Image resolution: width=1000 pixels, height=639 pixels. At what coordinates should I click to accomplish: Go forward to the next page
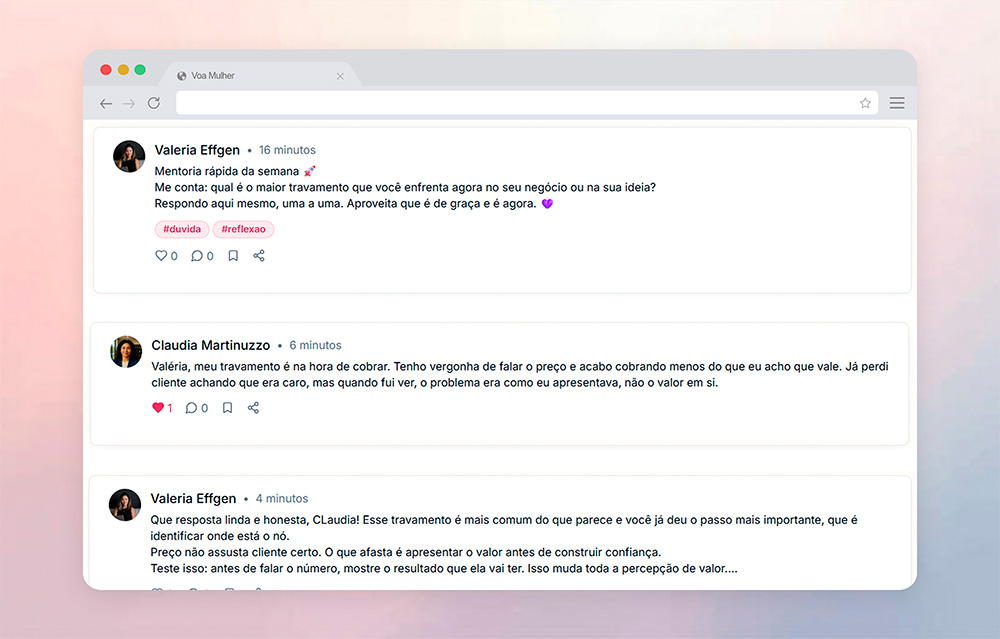click(x=129, y=103)
